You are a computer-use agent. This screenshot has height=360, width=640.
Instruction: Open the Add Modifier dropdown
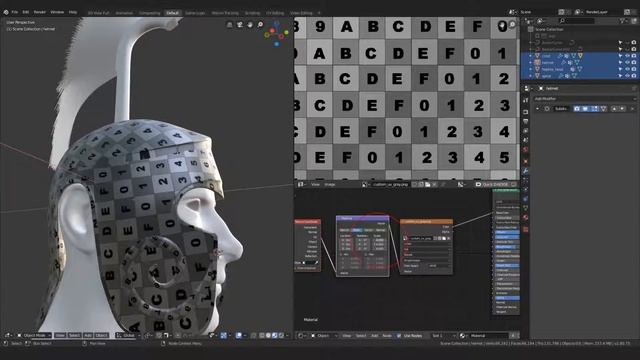tap(585, 98)
